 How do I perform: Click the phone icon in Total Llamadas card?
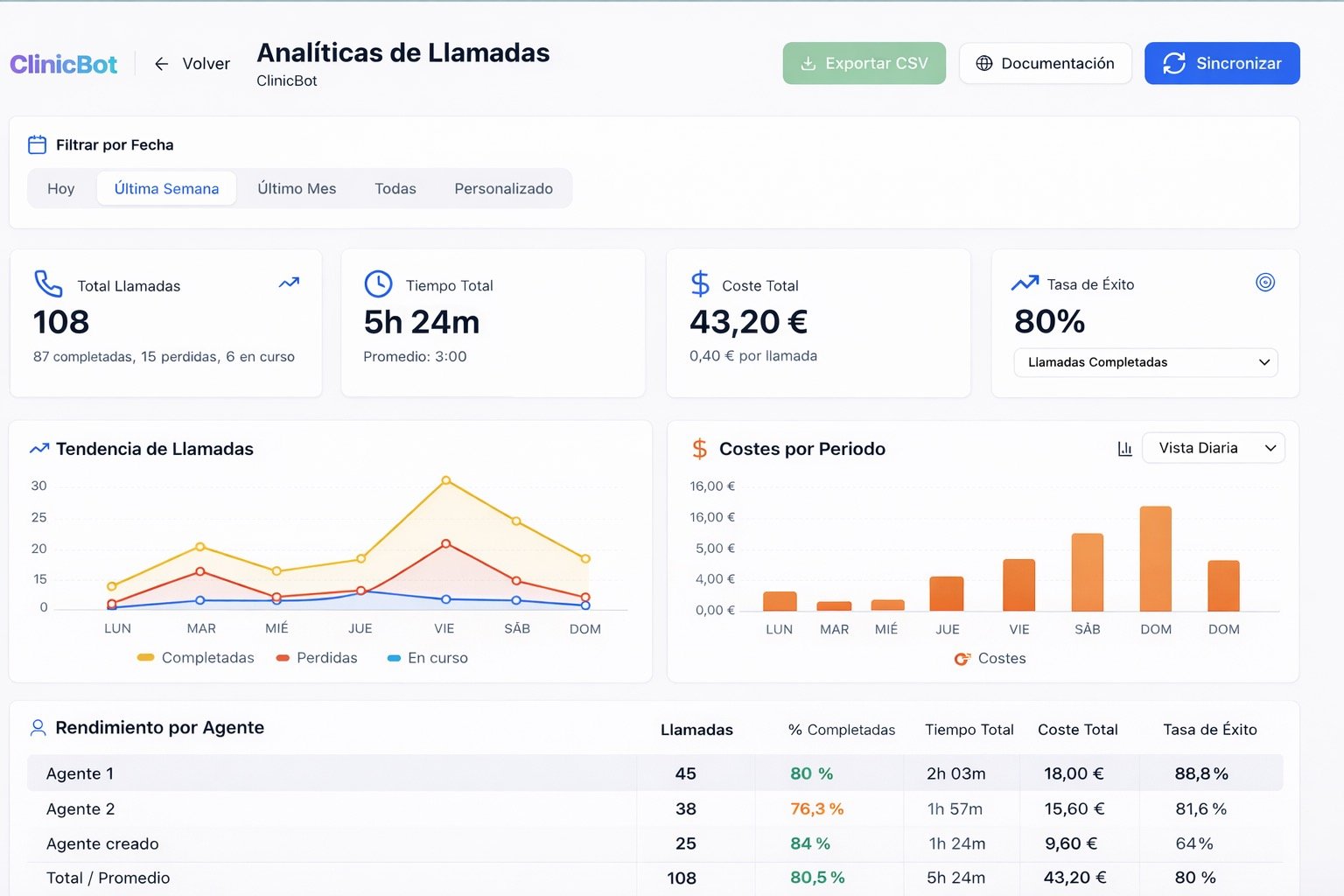[48, 284]
